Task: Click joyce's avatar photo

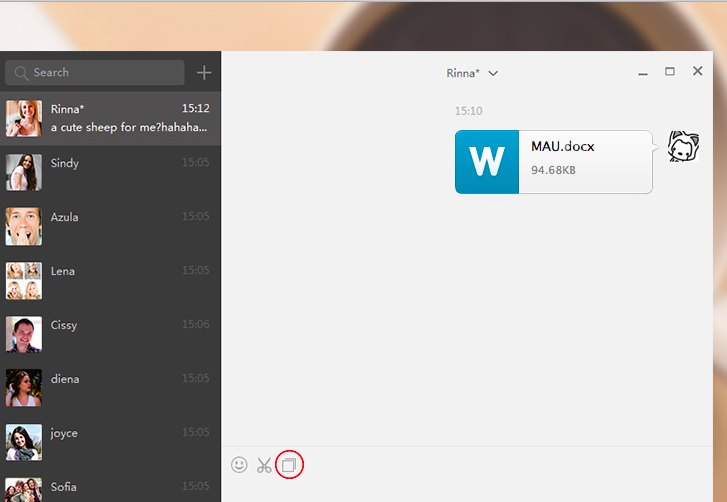Action: [24, 442]
